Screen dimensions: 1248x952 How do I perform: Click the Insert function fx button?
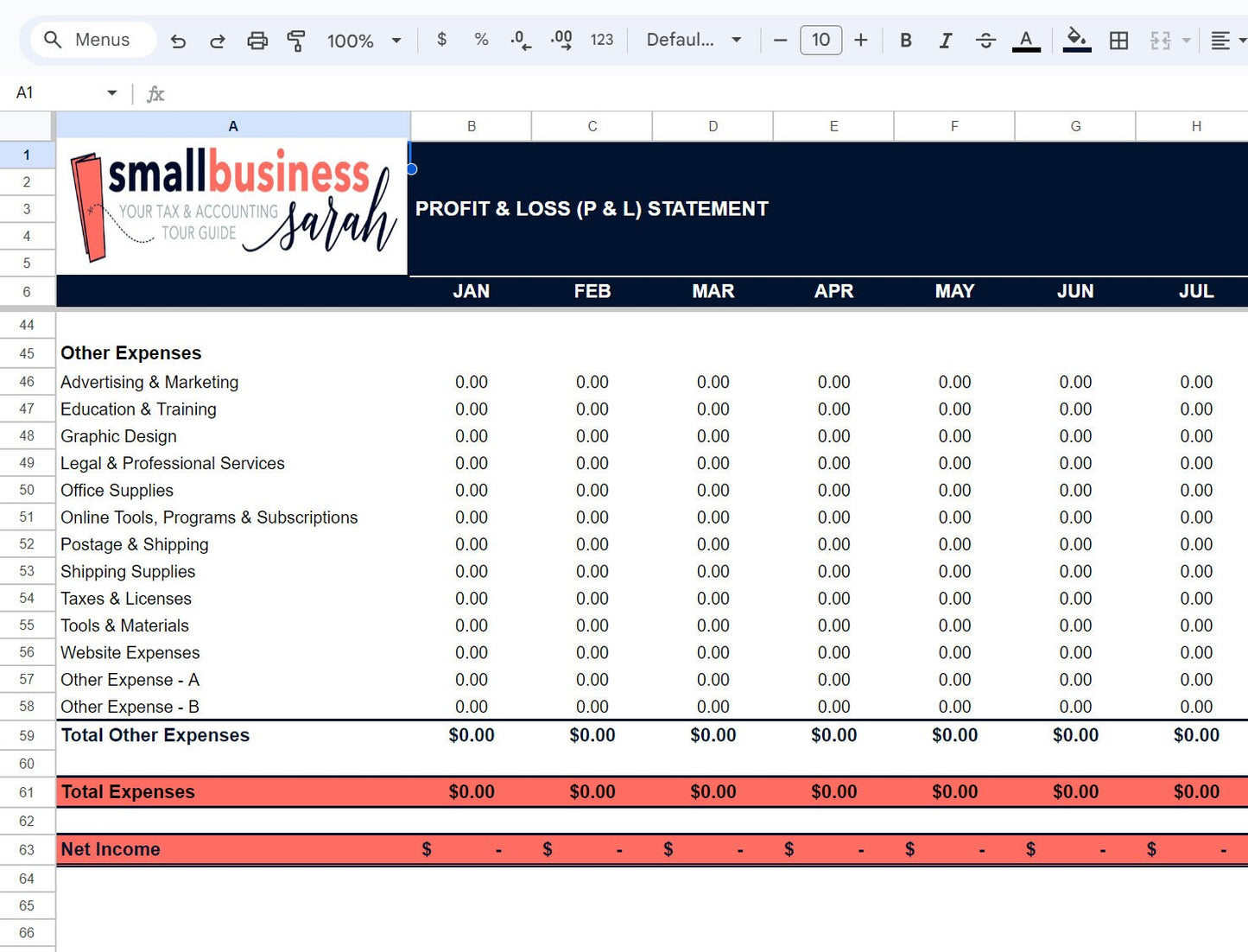[x=155, y=93]
